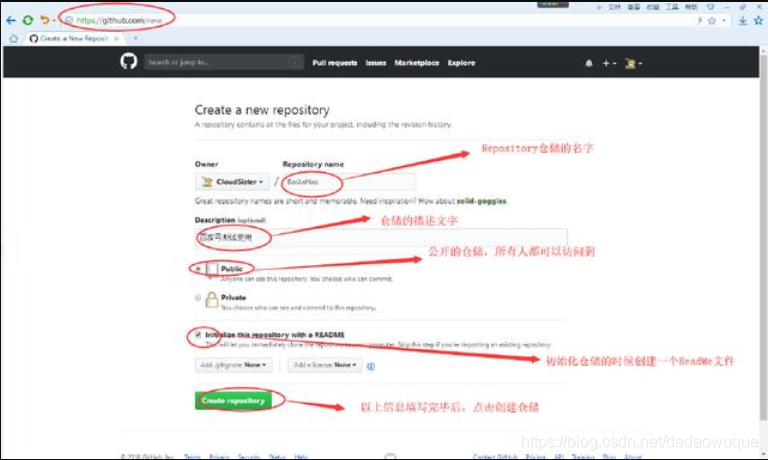Image resolution: width=768 pixels, height=460 pixels.
Task: Click the home icon beside the tabs
Action: click(14, 38)
